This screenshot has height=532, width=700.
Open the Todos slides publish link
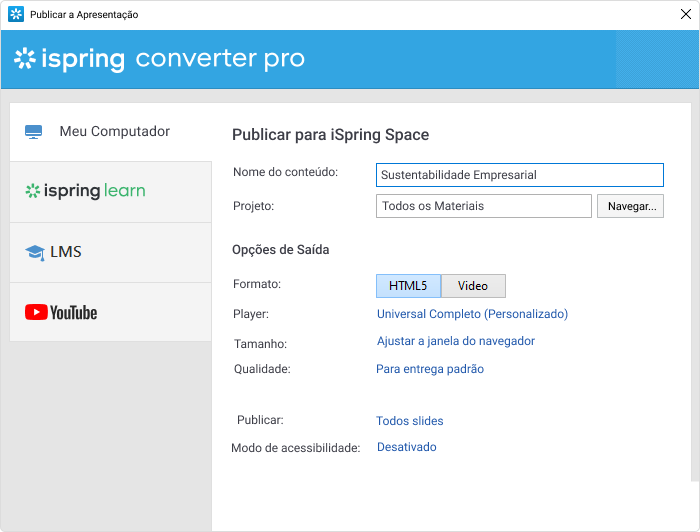pyautogui.click(x=410, y=420)
